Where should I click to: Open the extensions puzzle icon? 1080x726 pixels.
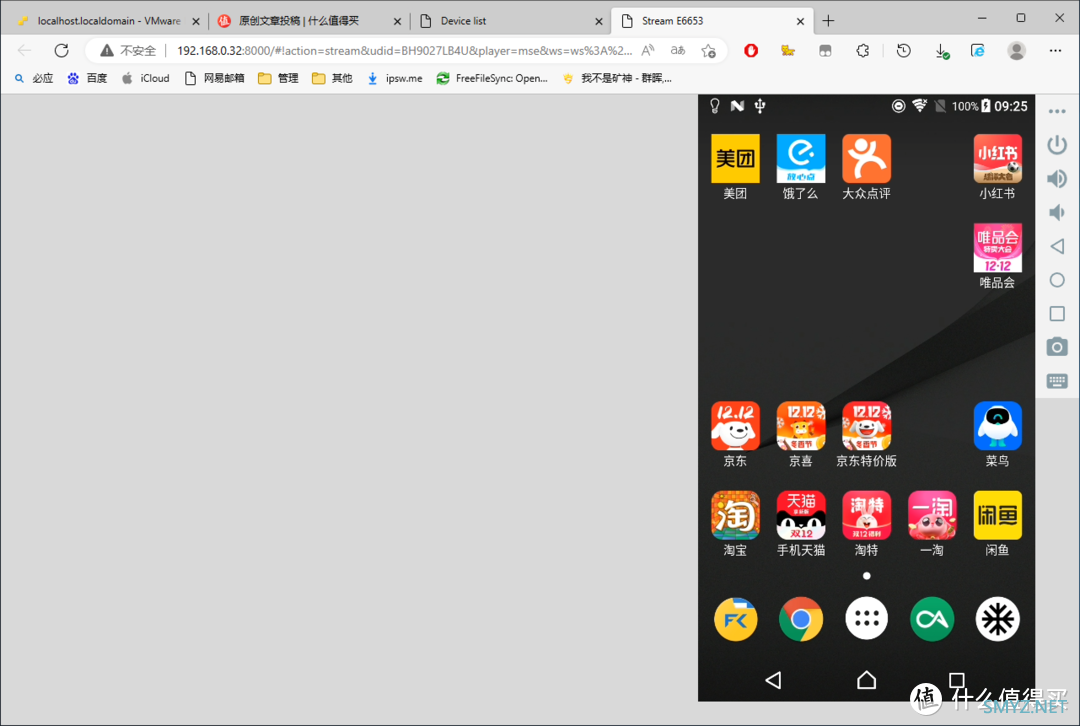(862, 50)
